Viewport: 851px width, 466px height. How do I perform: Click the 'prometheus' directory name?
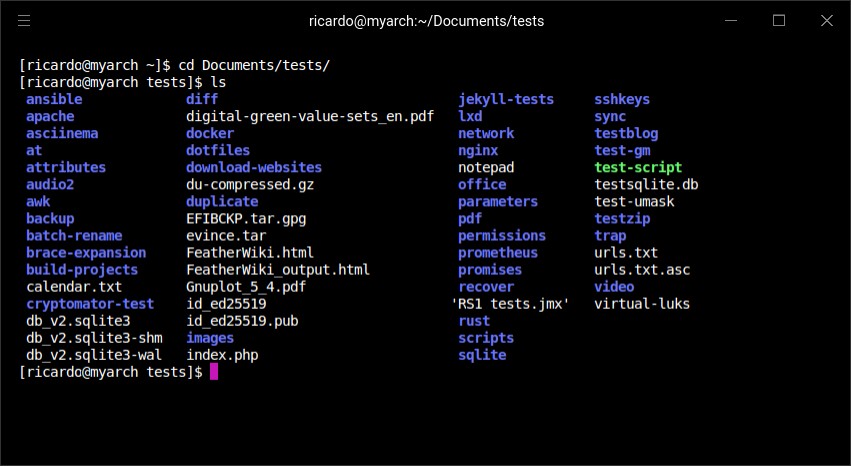(498, 253)
